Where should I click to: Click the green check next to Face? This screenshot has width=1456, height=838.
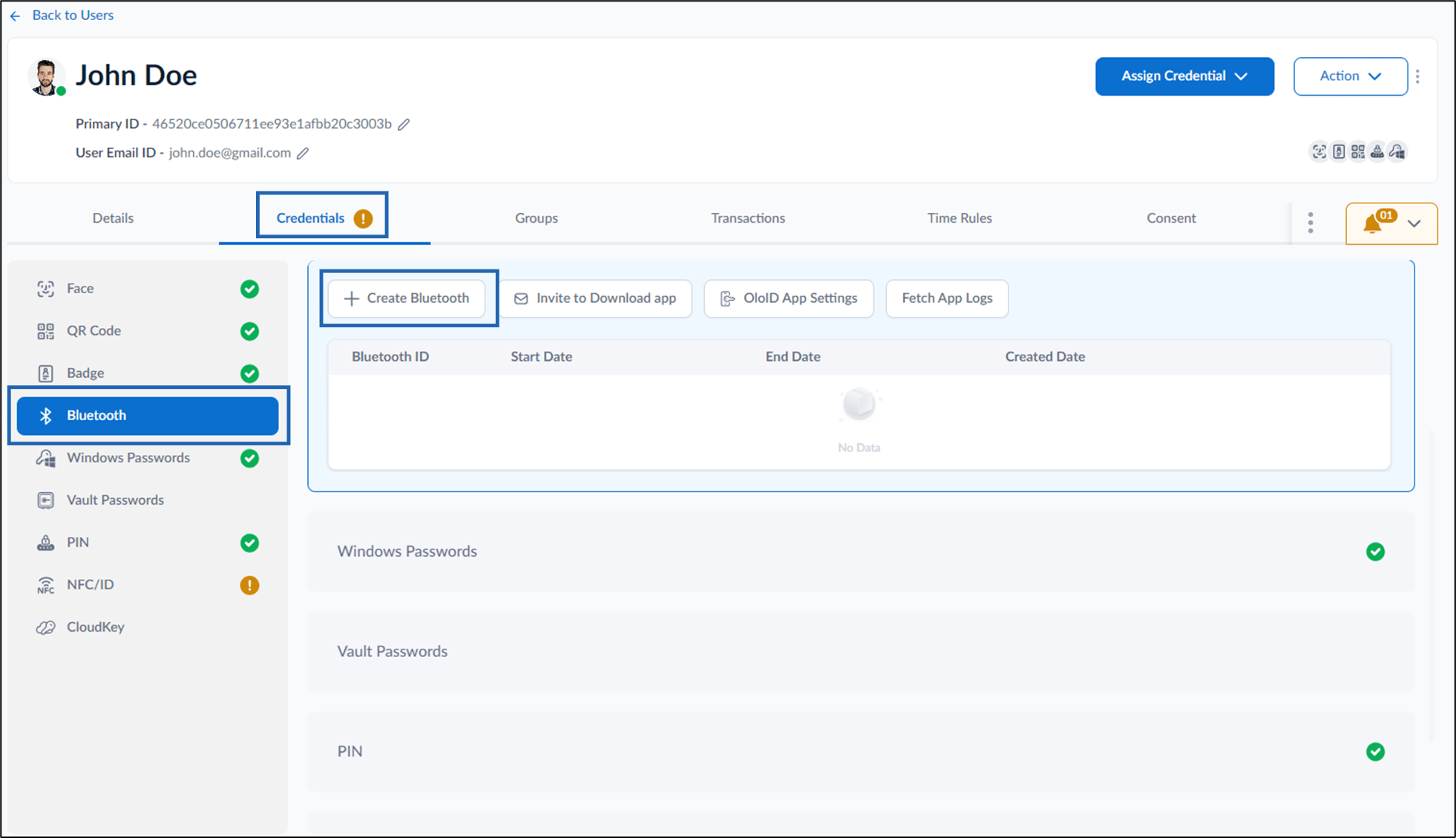click(x=249, y=289)
